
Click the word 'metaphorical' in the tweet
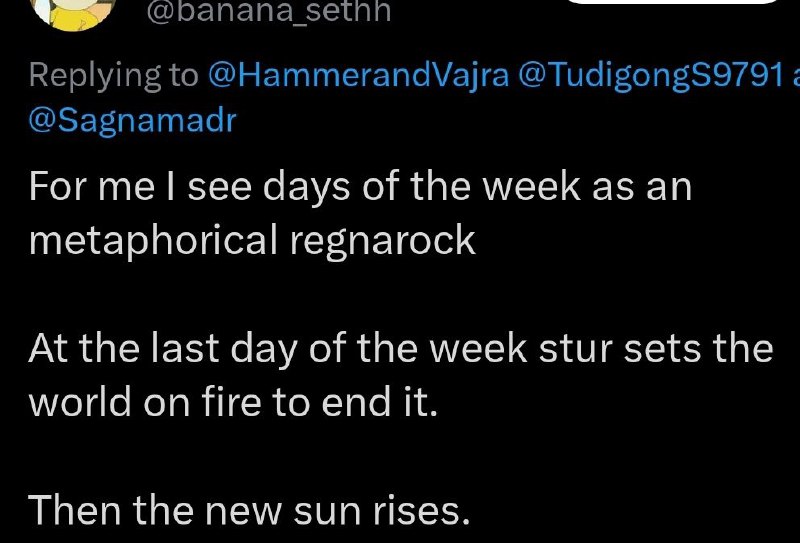tap(153, 241)
